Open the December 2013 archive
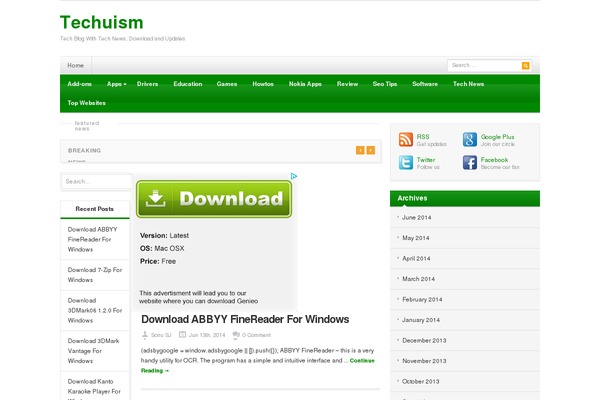Image resolution: width=600 pixels, height=400 pixels. pos(424,340)
